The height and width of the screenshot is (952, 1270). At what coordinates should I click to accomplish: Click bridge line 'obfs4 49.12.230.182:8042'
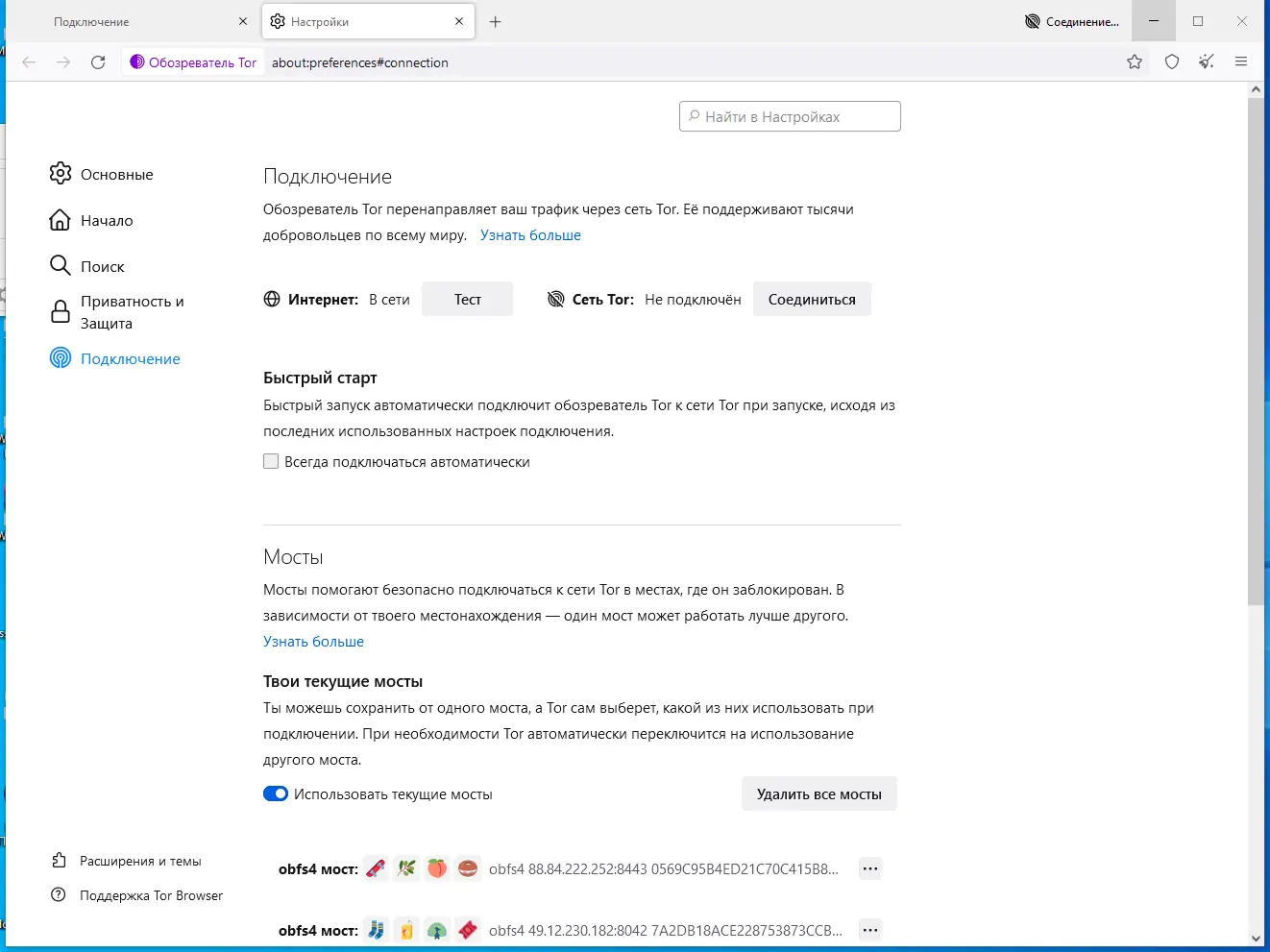(x=666, y=930)
